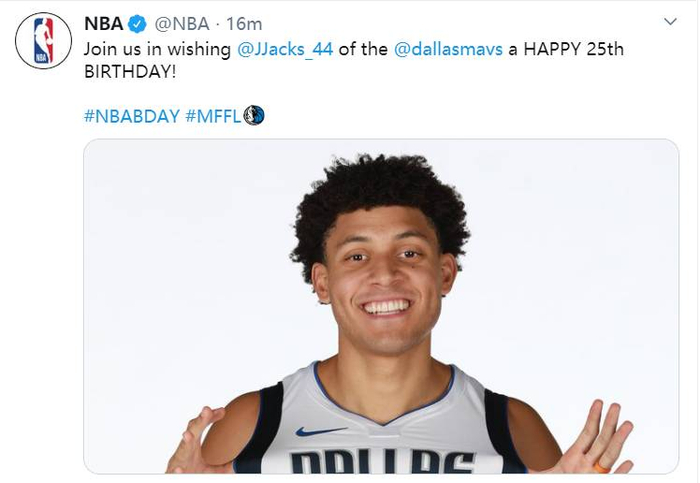Click the player's curly hair in photo
Image resolution: width=700 pixels, height=483 pixels.
click(x=379, y=196)
